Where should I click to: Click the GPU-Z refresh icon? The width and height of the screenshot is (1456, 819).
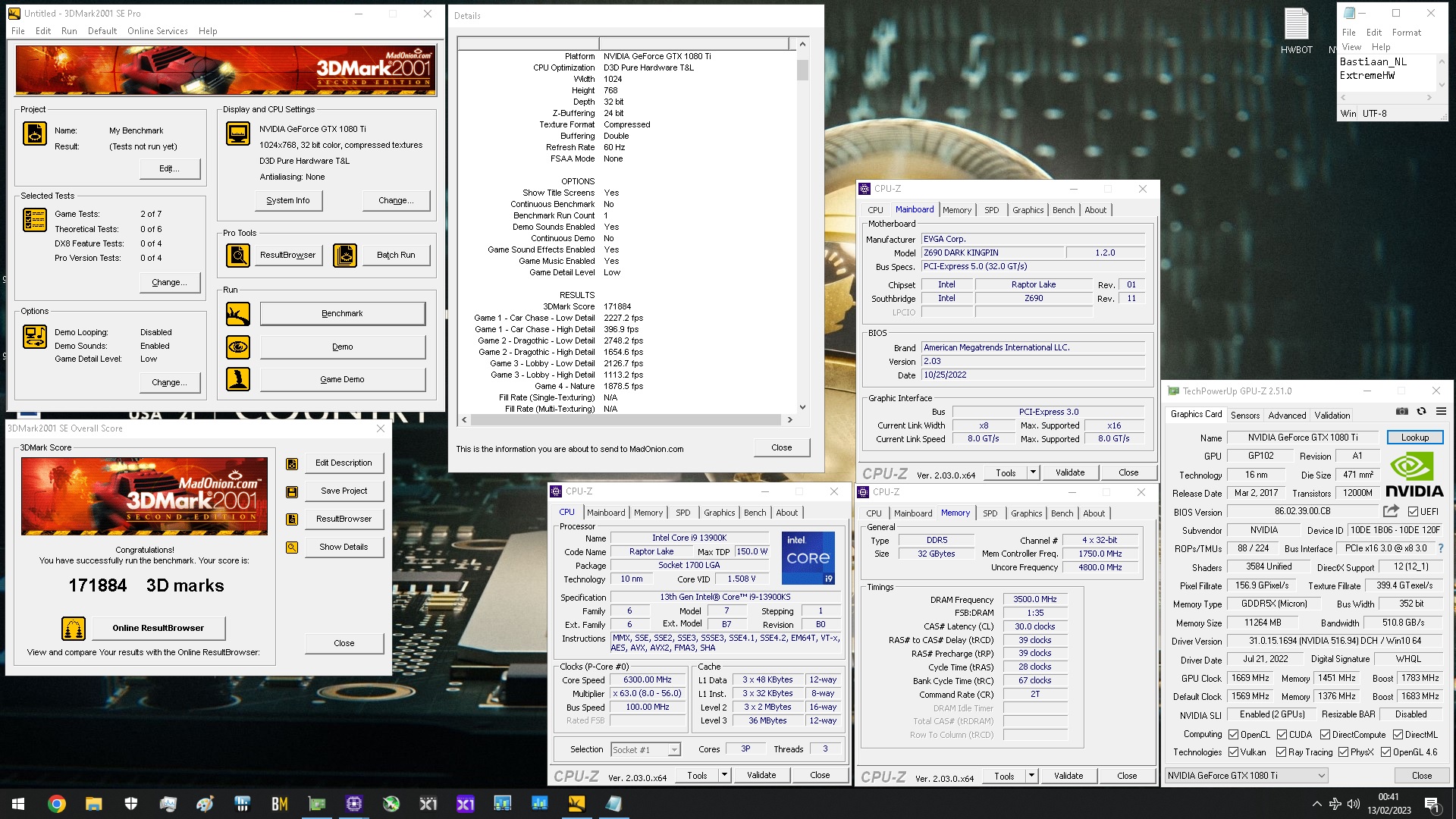click(x=1422, y=411)
